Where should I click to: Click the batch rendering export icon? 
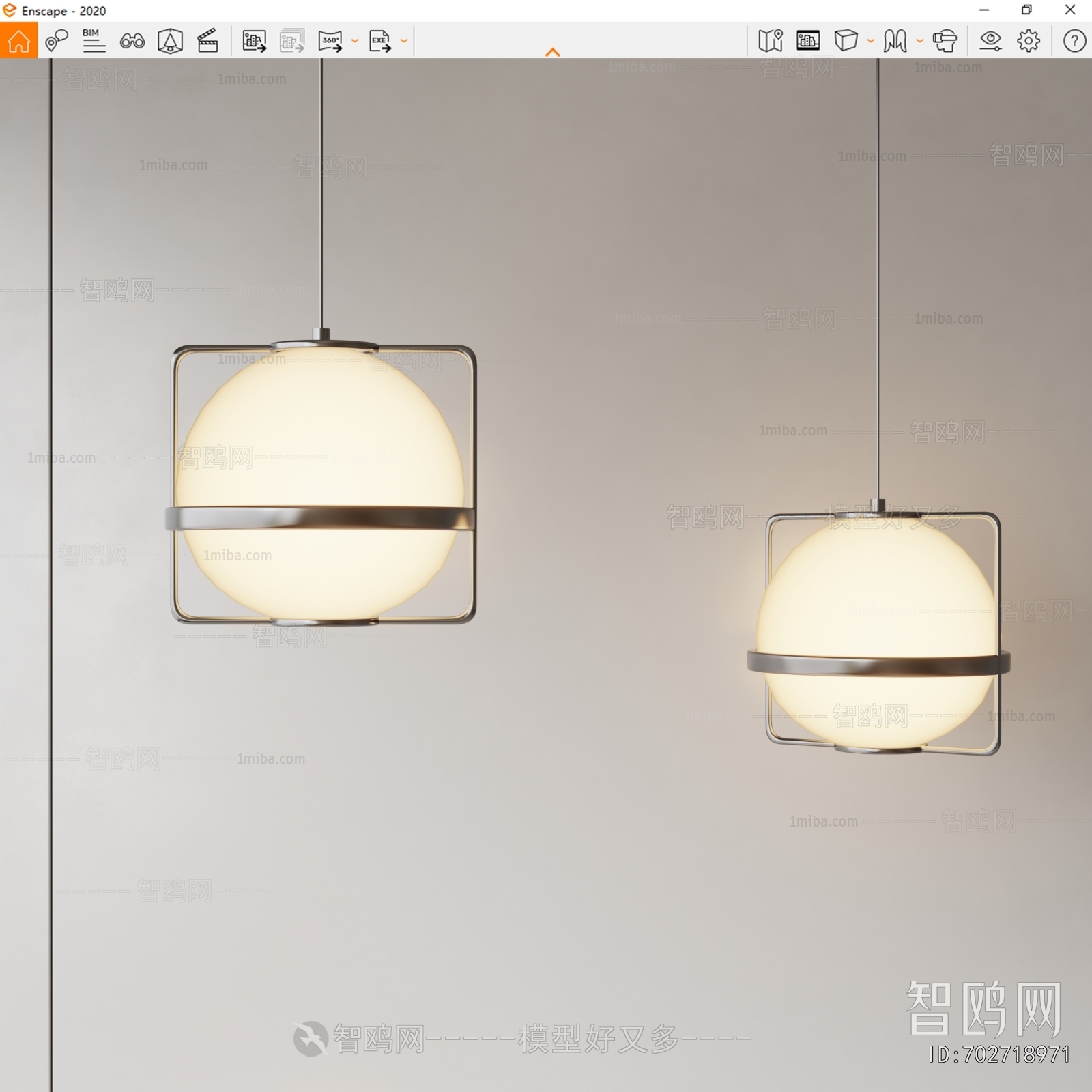click(x=292, y=41)
